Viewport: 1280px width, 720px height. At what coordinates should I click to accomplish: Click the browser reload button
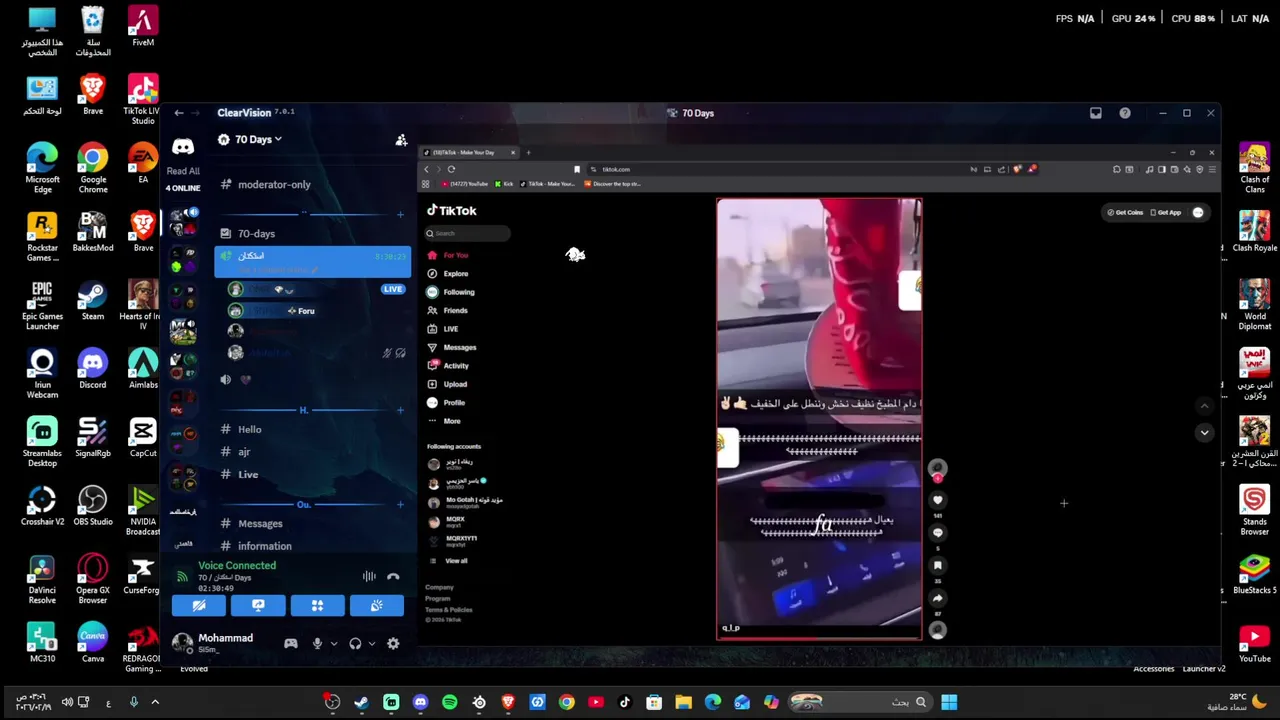coord(451,169)
